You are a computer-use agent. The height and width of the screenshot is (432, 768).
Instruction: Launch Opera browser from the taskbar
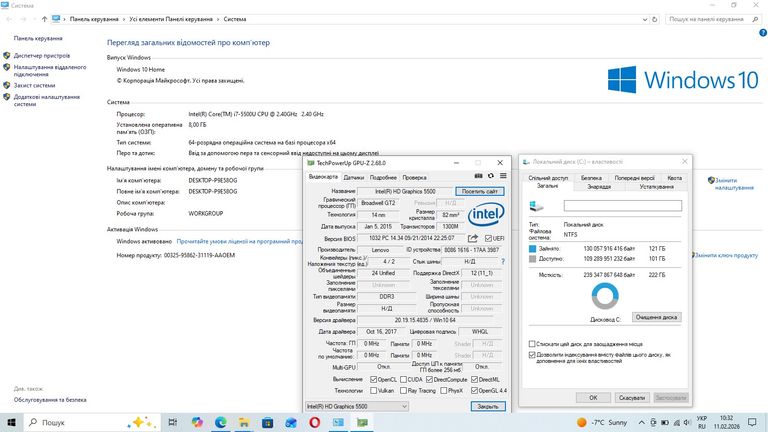click(x=314, y=422)
